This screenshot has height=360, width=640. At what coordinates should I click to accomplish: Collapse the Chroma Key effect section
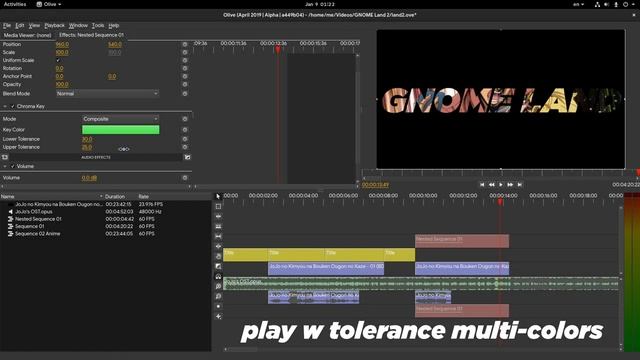(x=5, y=107)
